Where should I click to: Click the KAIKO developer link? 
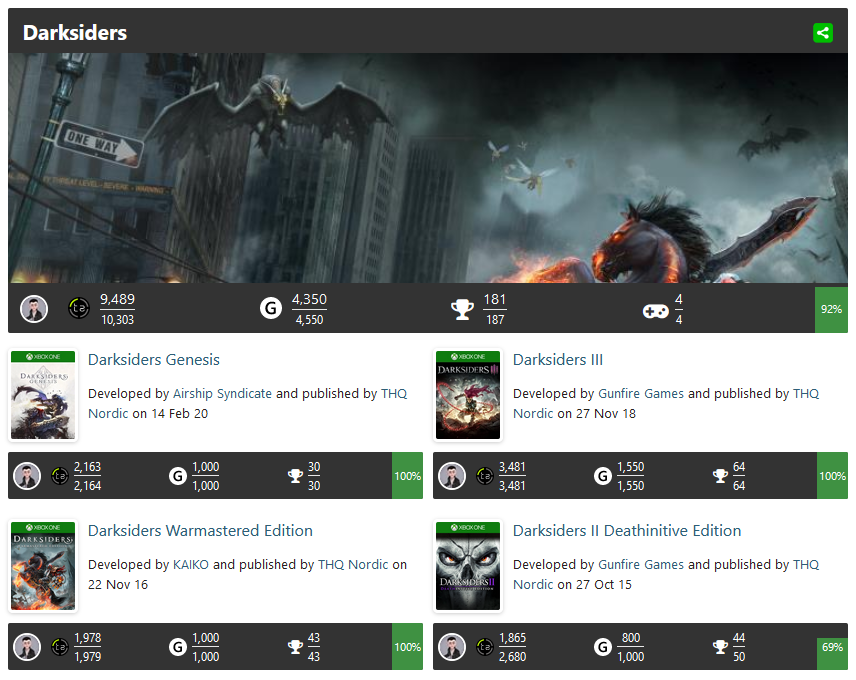click(x=191, y=565)
